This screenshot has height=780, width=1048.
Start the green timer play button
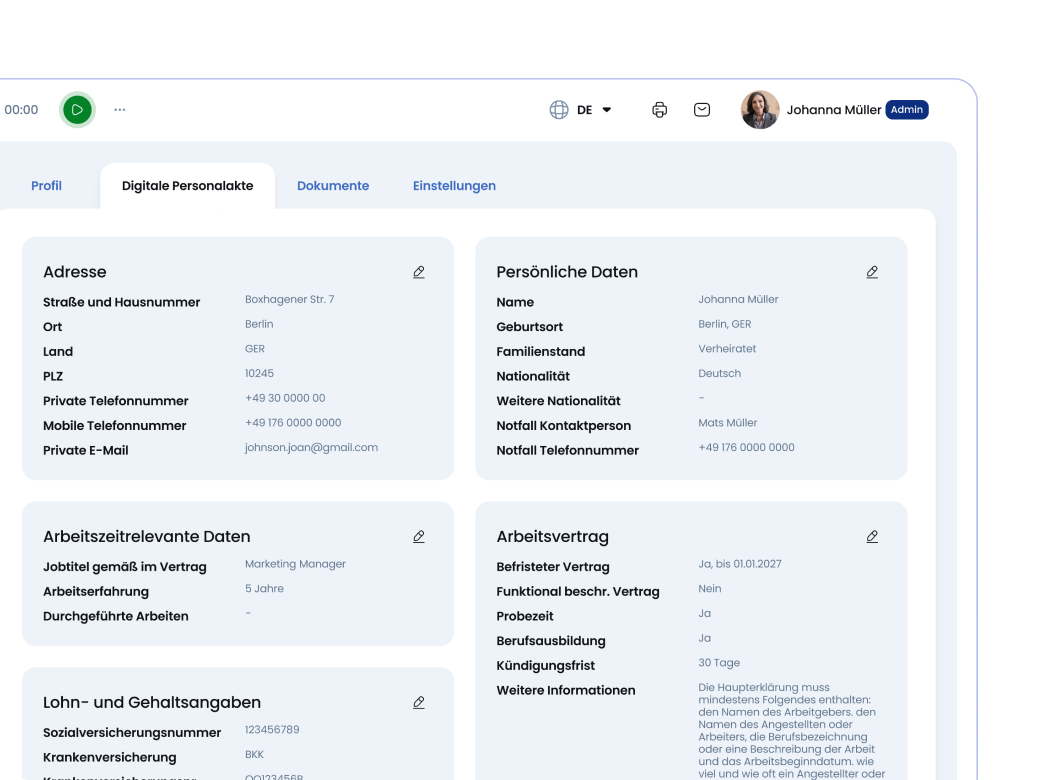78,110
